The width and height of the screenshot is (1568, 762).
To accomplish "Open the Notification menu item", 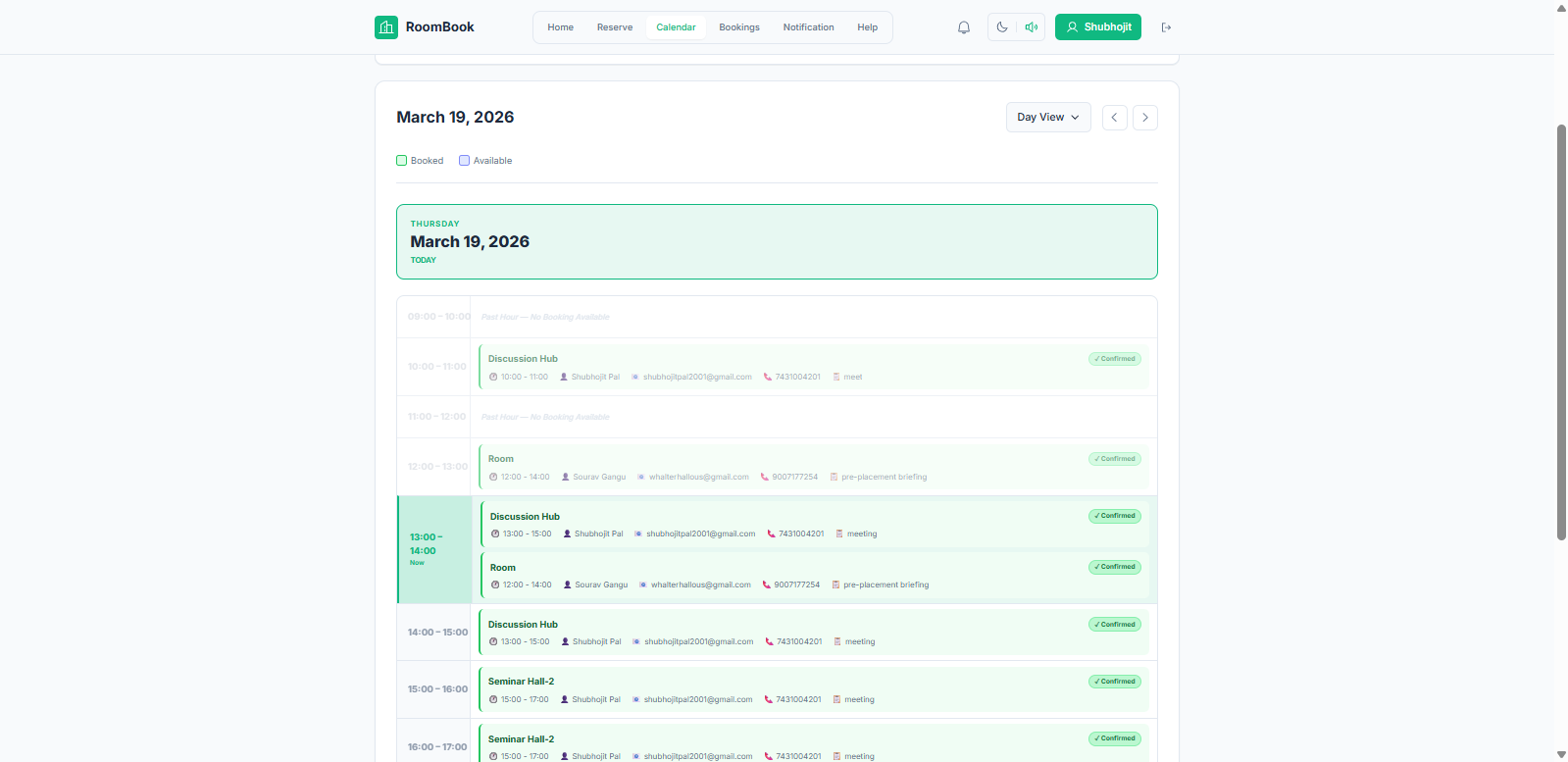I will click(808, 27).
